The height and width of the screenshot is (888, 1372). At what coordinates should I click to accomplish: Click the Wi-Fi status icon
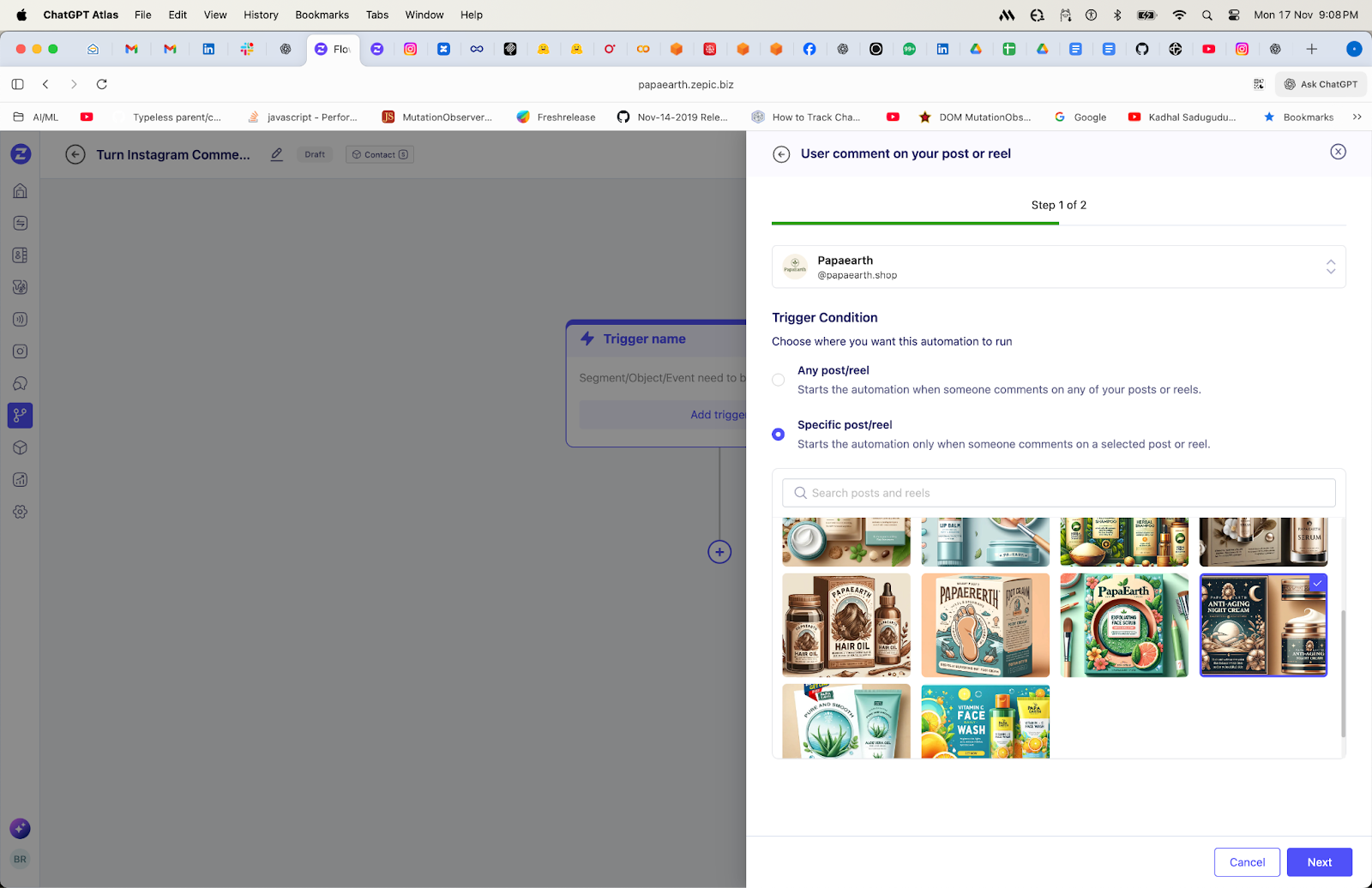click(1179, 15)
